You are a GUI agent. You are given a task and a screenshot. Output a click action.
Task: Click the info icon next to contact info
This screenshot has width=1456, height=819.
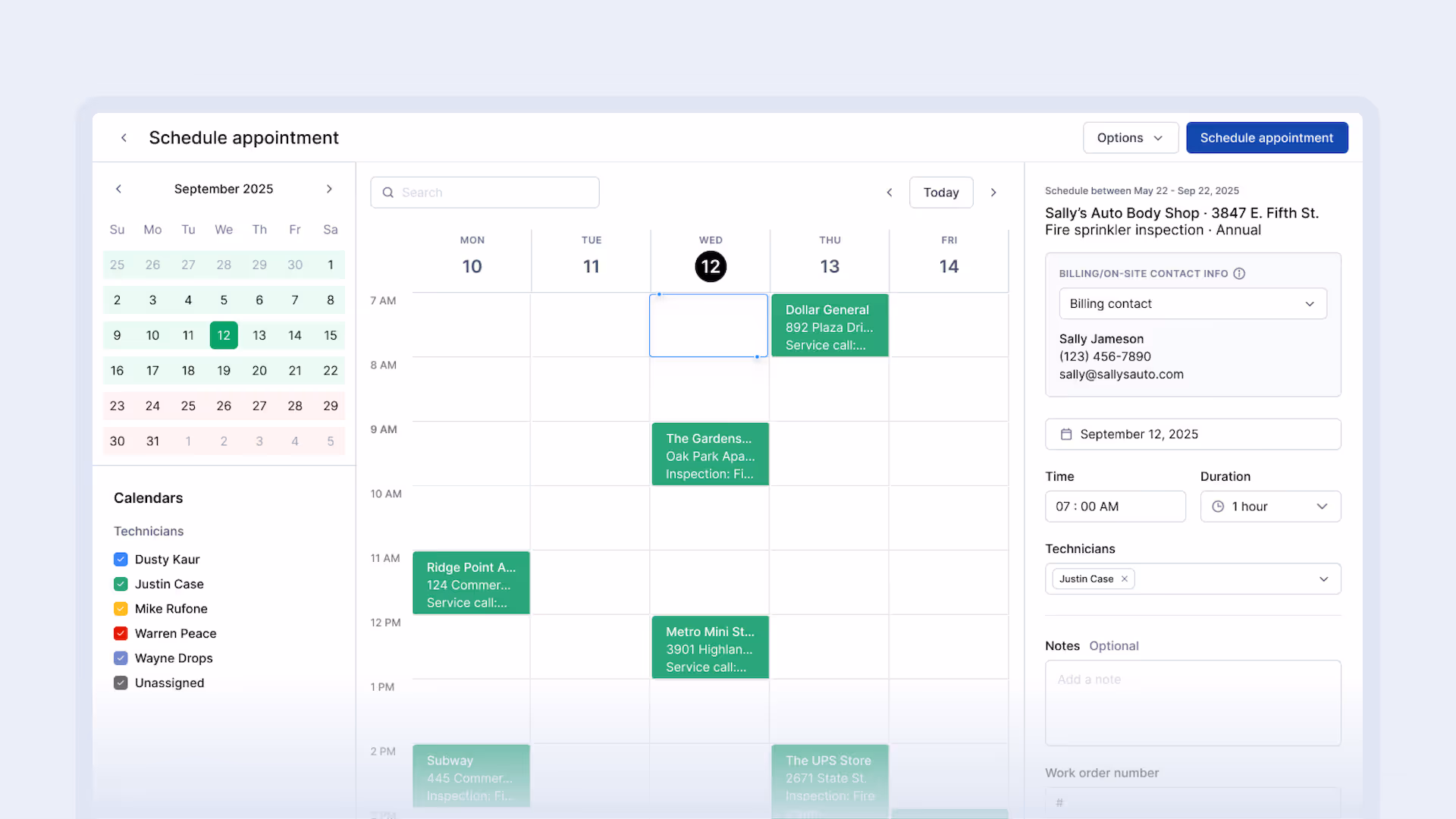pyautogui.click(x=1239, y=274)
